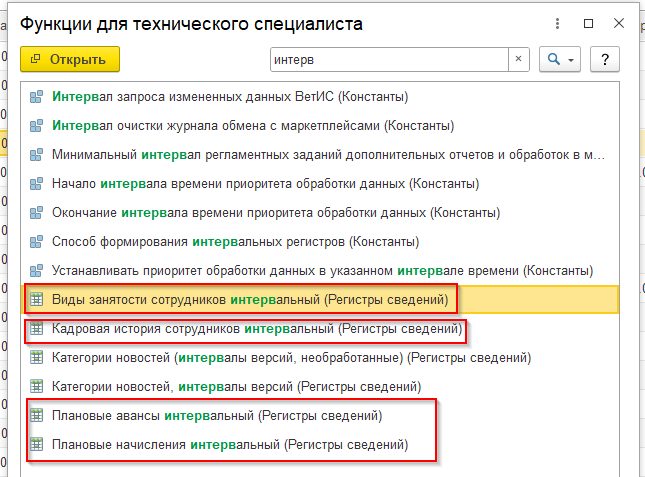Clear the search field with the x button
The image size is (645, 477).
click(x=518, y=59)
